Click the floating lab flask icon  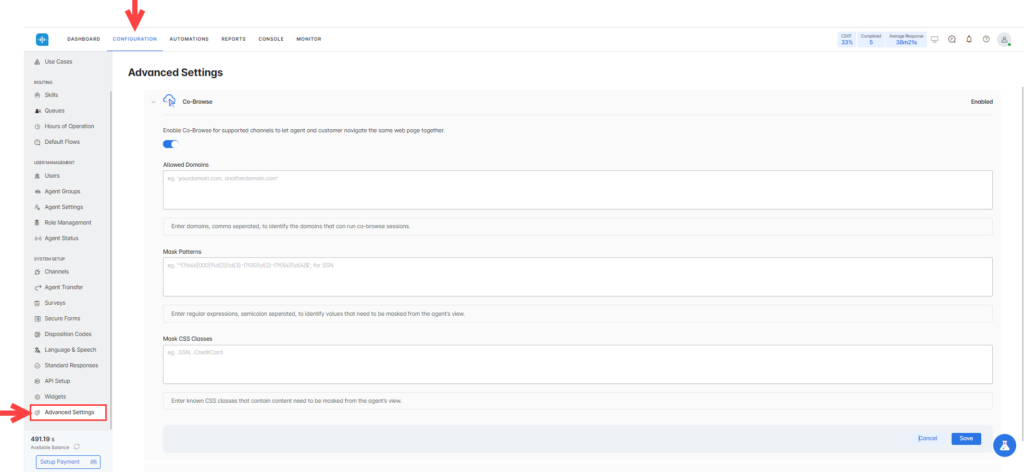1004,442
